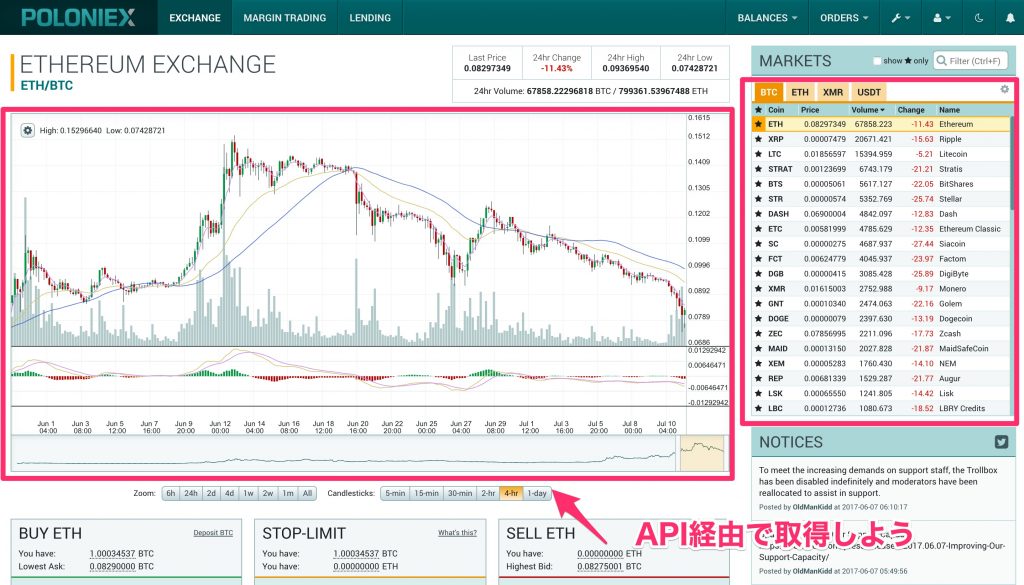Set chart zoom to All
This screenshot has width=1024, height=585.
308,494
